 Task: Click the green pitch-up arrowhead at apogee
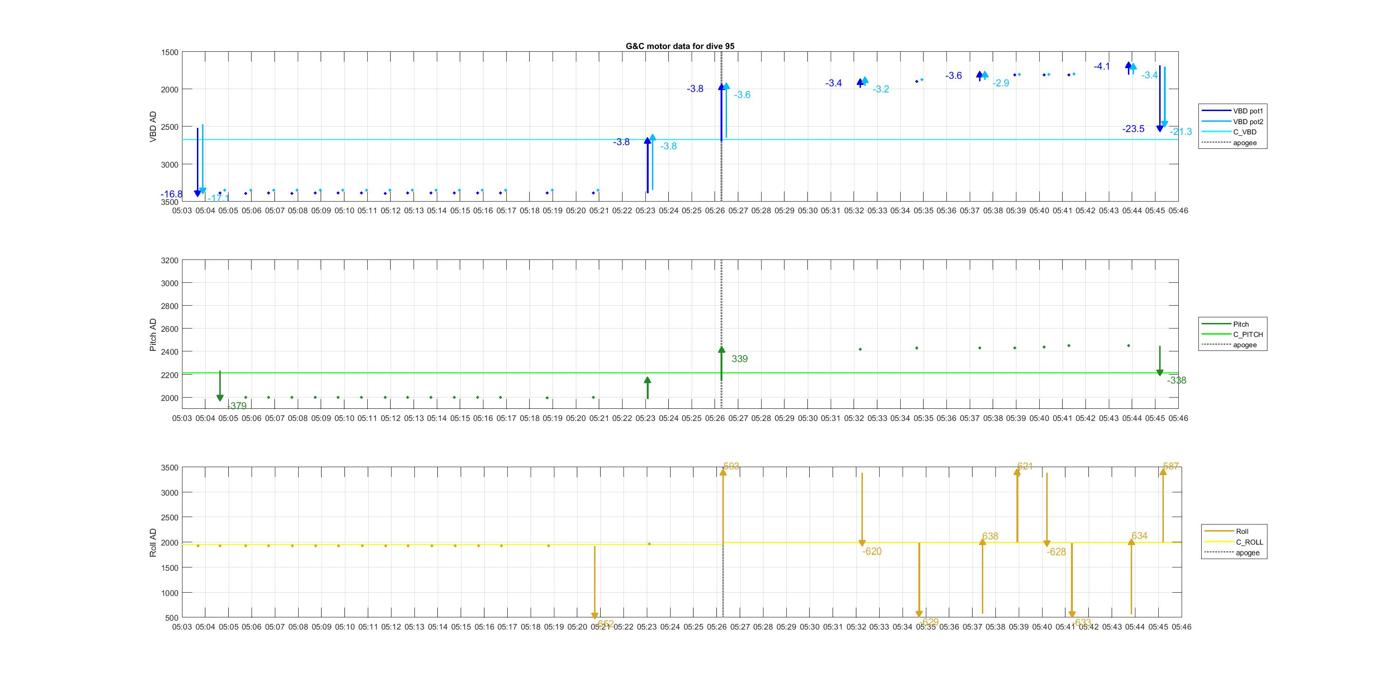coord(721,350)
